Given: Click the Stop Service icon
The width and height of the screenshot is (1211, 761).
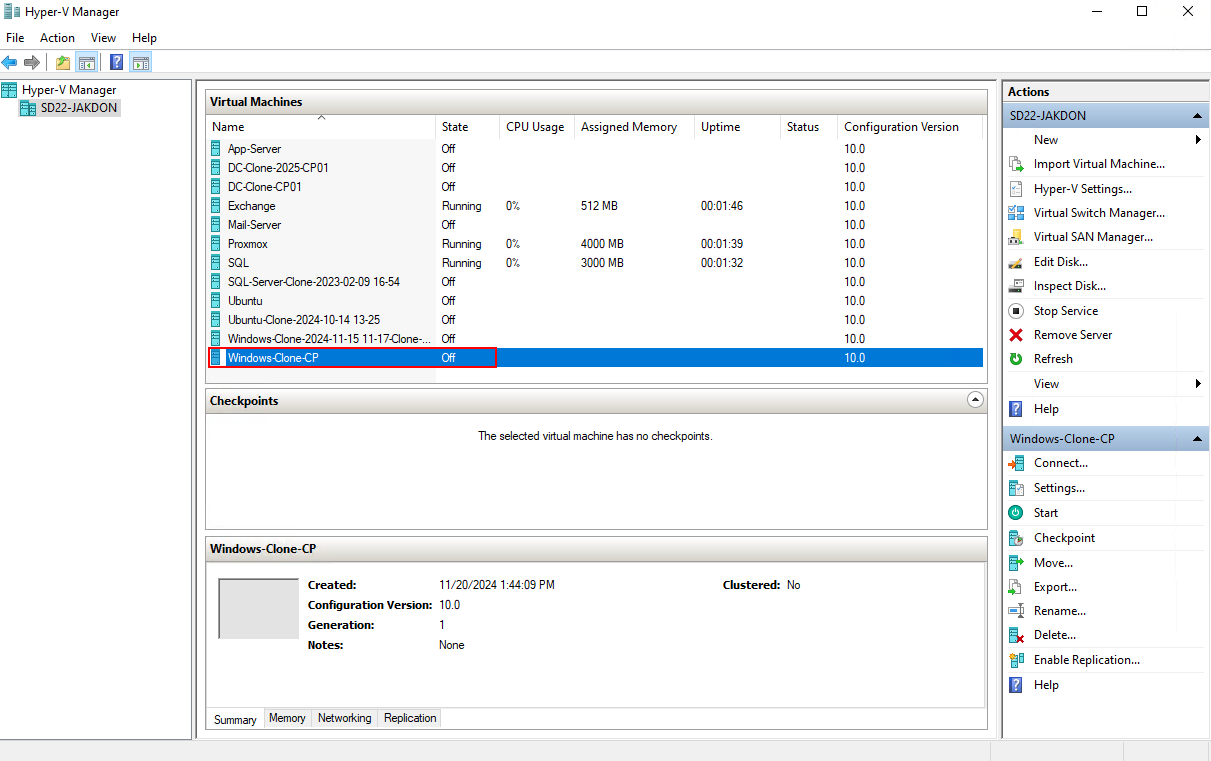Looking at the screenshot, I should click(x=1016, y=311).
